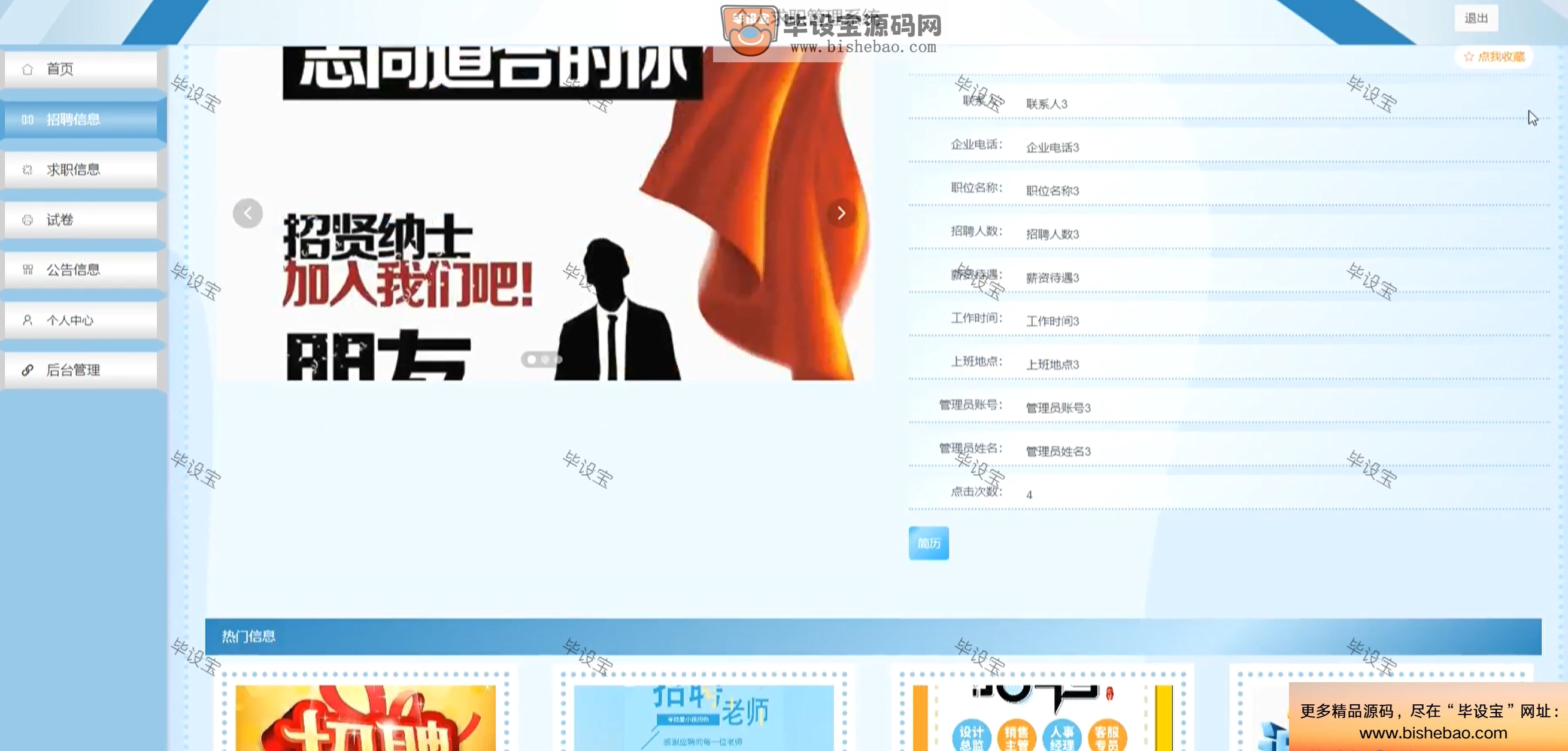Open the 招聘老师 hot info thumbnail
The image size is (1568, 751).
[x=703, y=717]
